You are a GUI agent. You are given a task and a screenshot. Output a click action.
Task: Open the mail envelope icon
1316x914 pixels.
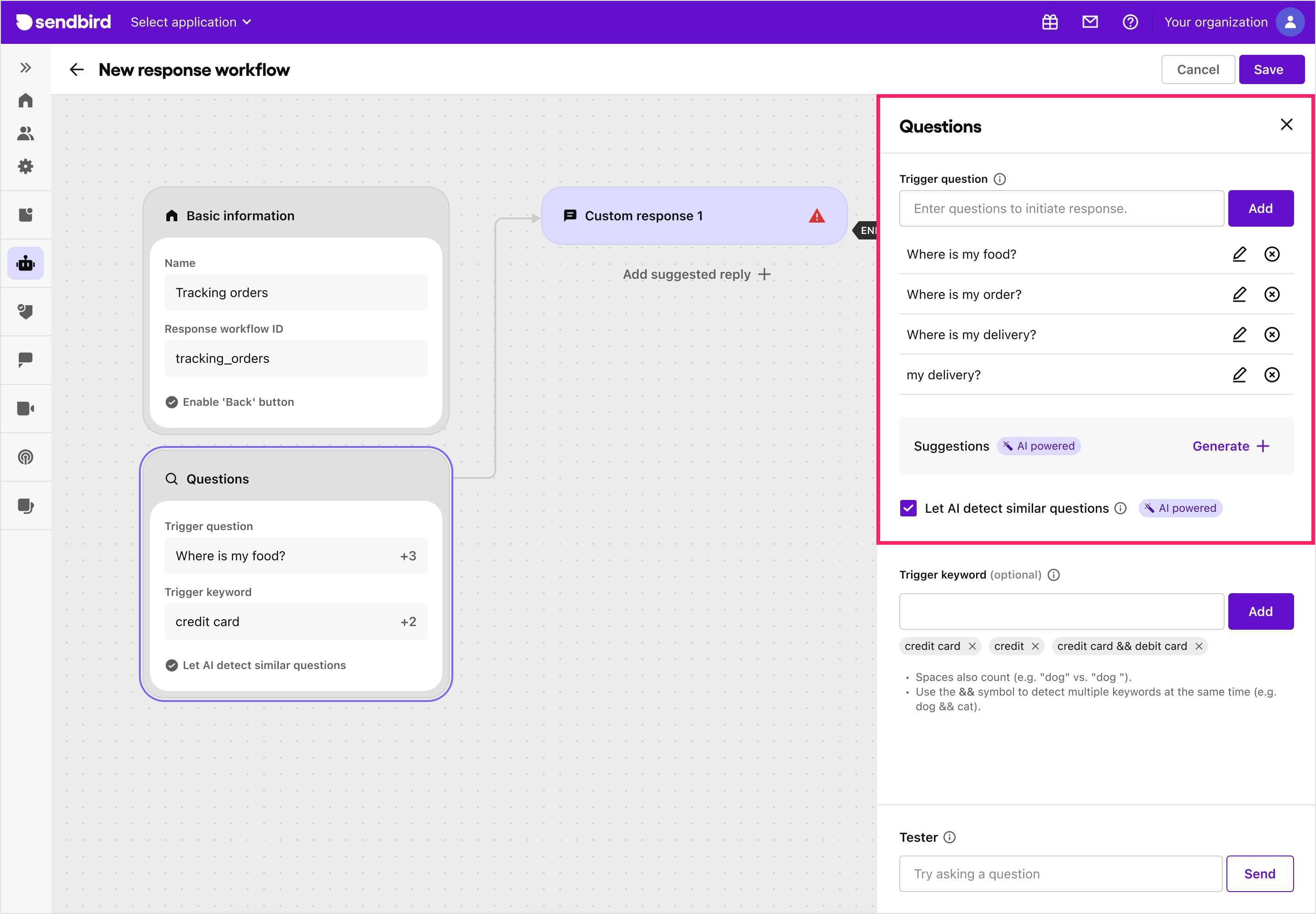click(1089, 22)
